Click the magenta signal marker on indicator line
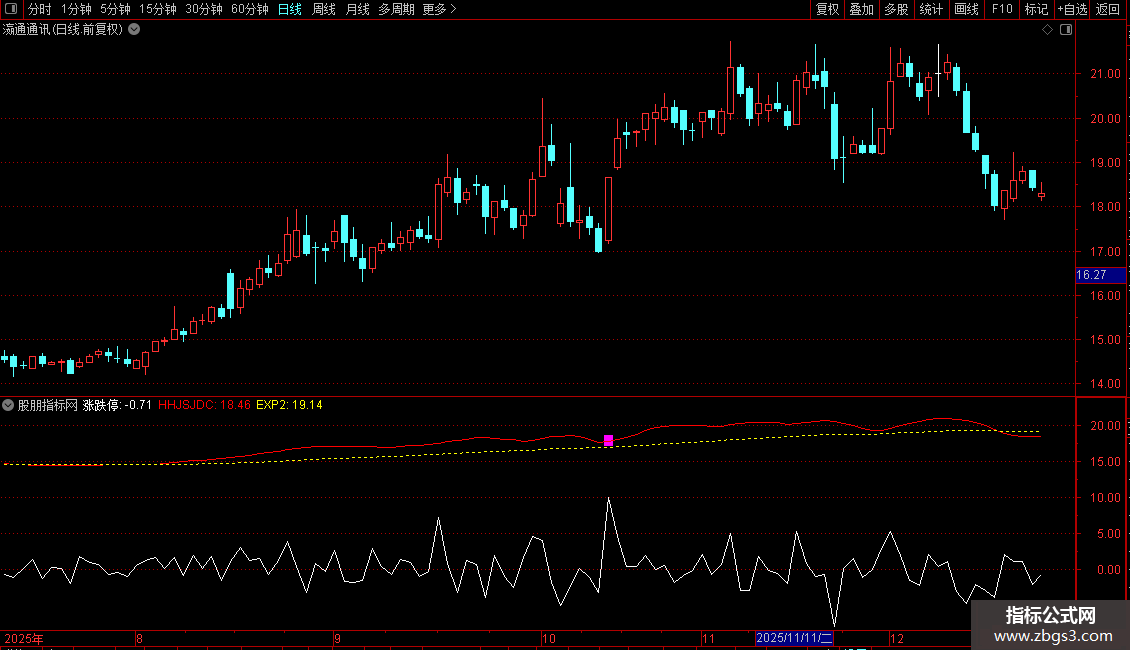The width and height of the screenshot is (1130, 650). coord(608,440)
